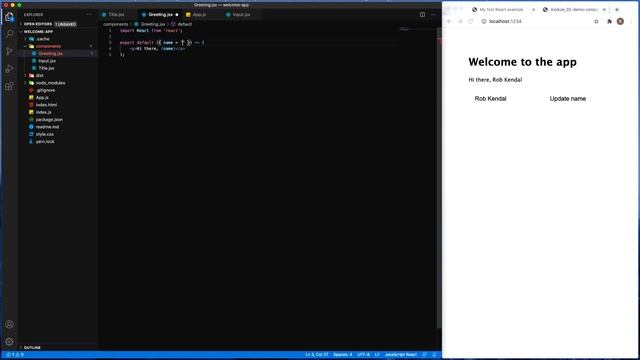Open notifications bell in status bar

pos(434,355)
